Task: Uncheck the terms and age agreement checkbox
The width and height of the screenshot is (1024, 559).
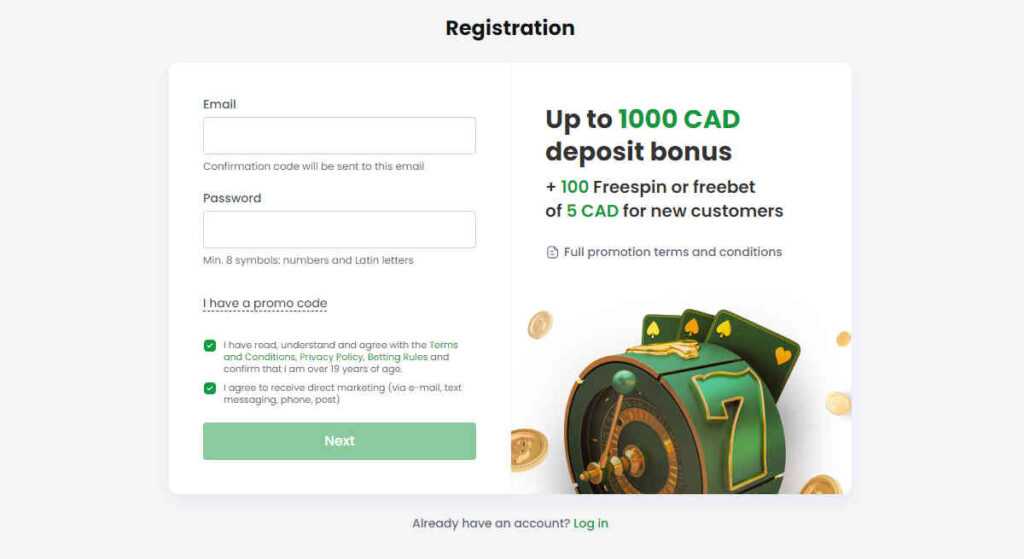Action: point(210,345)
